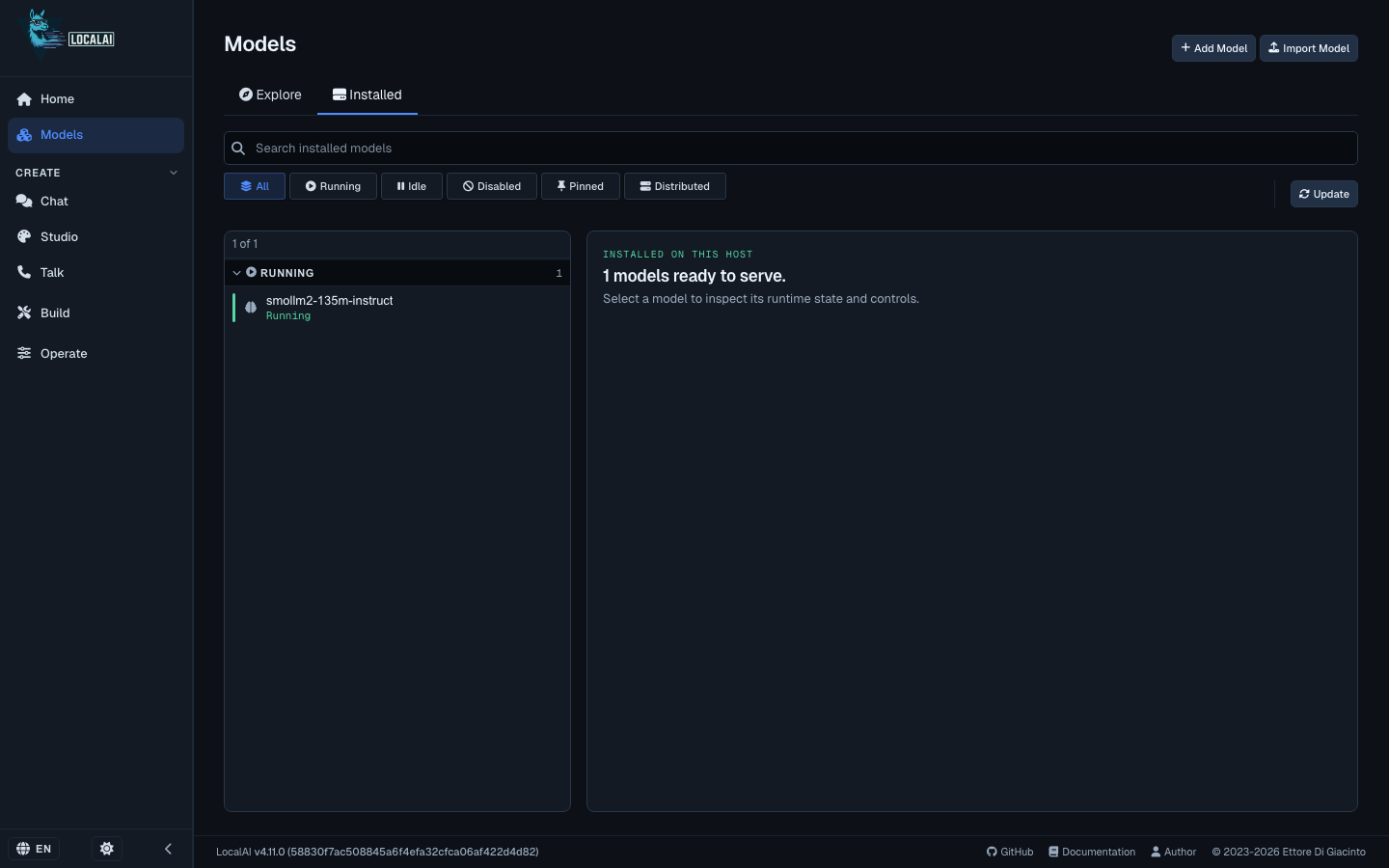Click the copyright Ettore Di Giacinto text

[x=1289, y=852]
